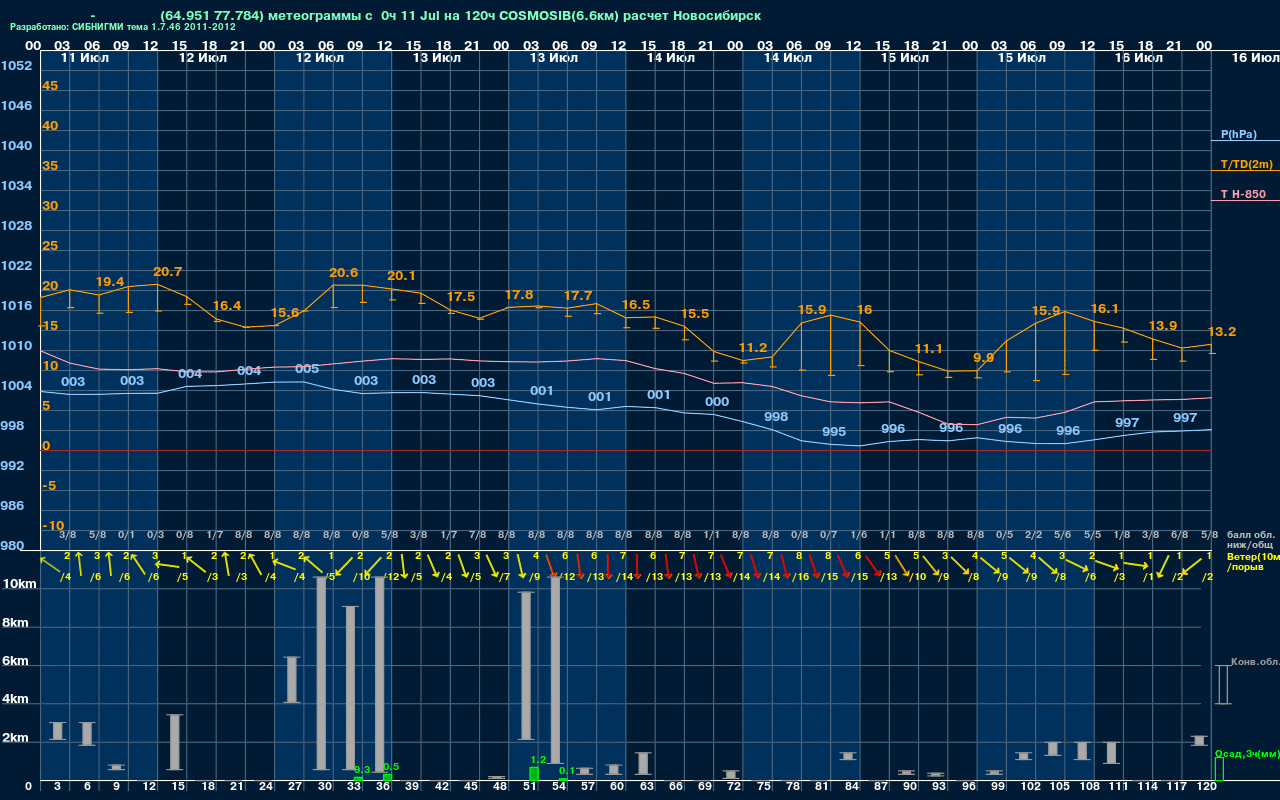The image size is (1280, 800).
Task: Click the 0.3 precipitation amount label
Action: (362, 770)
